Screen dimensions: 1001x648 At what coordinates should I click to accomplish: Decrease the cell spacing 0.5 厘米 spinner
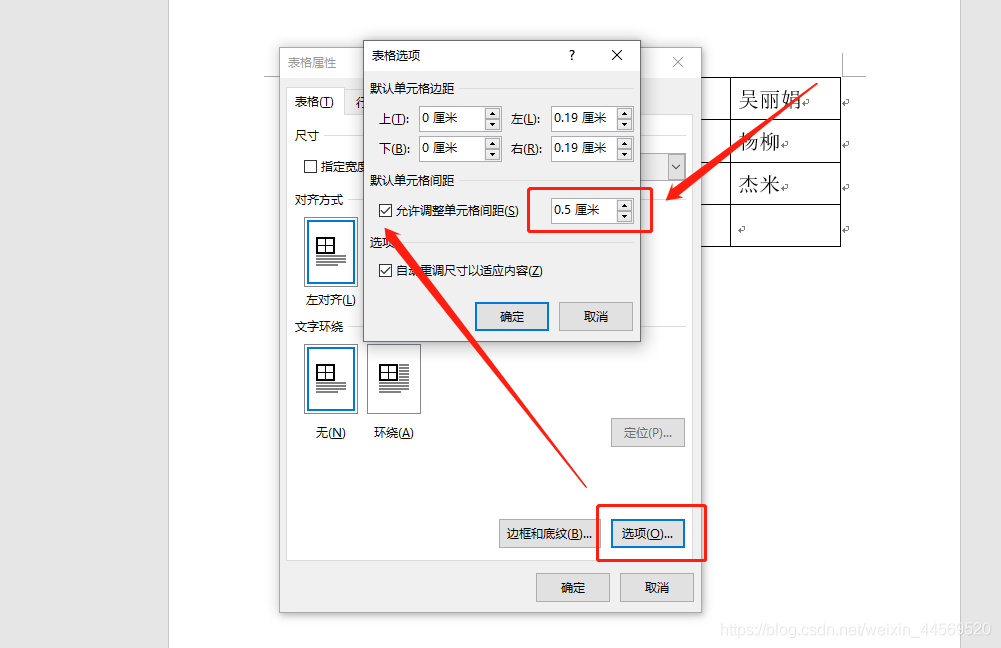click(624, 216)
